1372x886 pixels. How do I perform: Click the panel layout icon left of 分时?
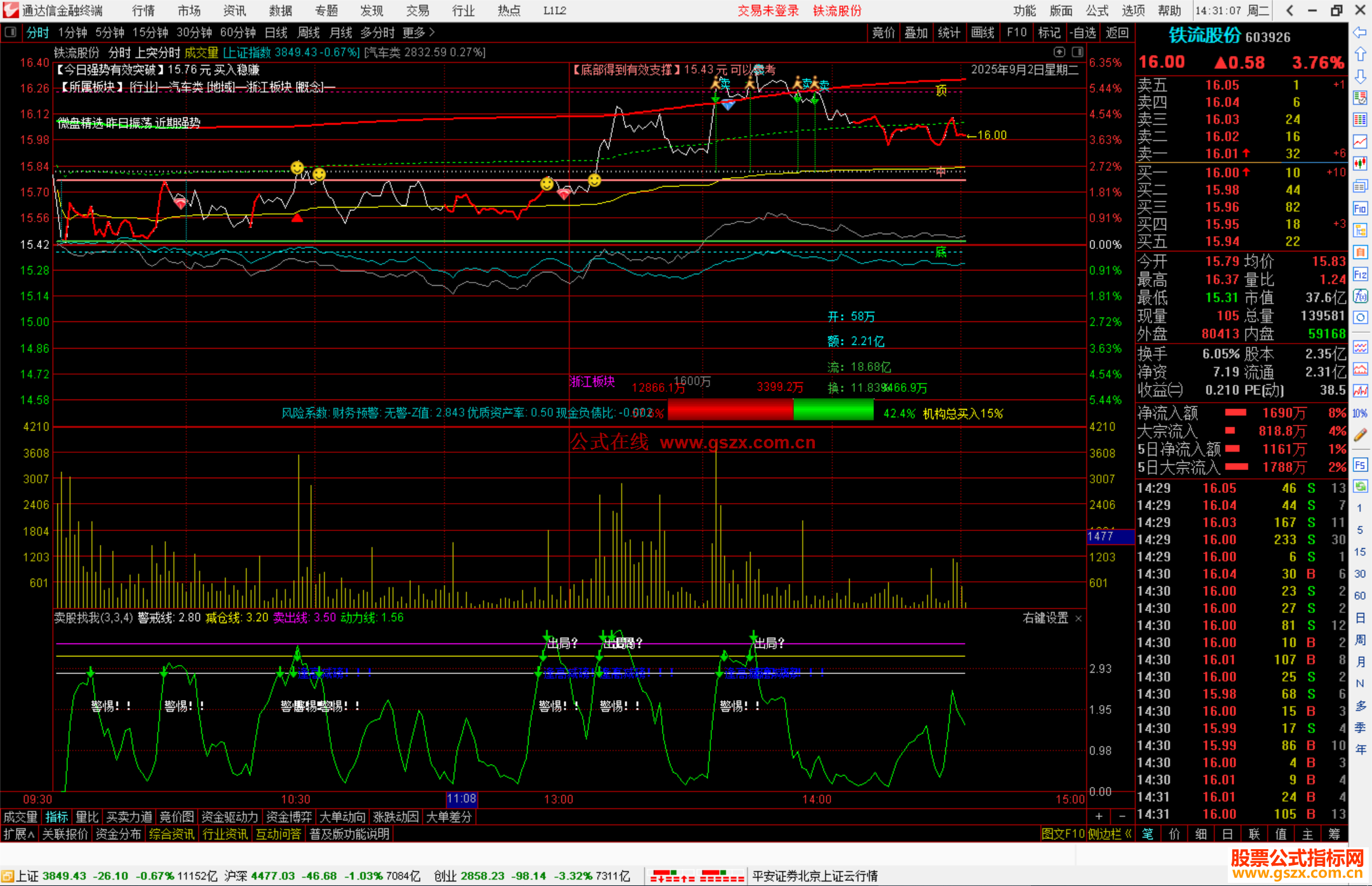pos(10,32)
